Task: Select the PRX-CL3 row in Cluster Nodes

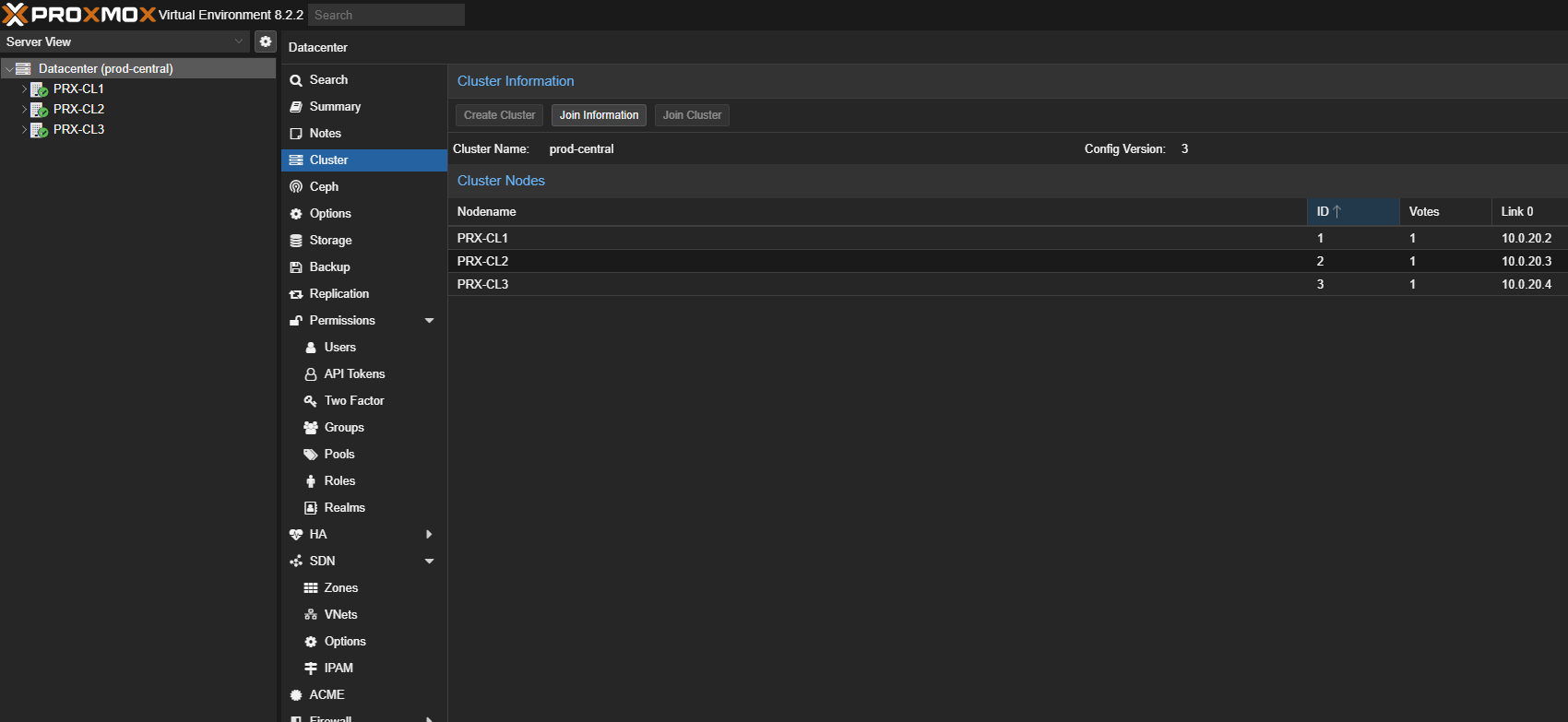Action: tap(1007, 284)
